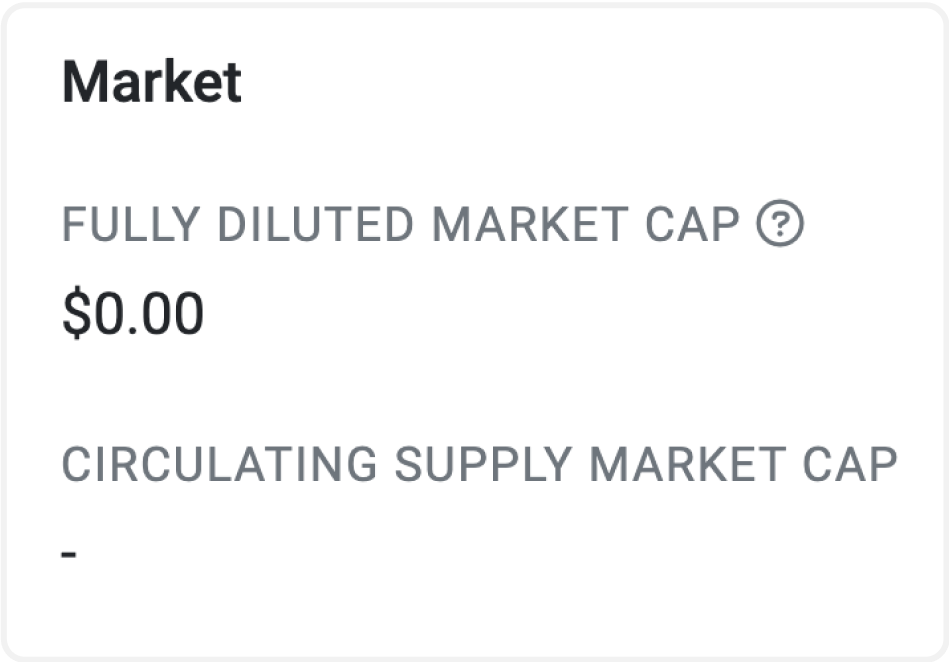Click the circled ? beside MARKET CAP
The width and height of the screenshot is (949, 662).
[x=780, y=223]
